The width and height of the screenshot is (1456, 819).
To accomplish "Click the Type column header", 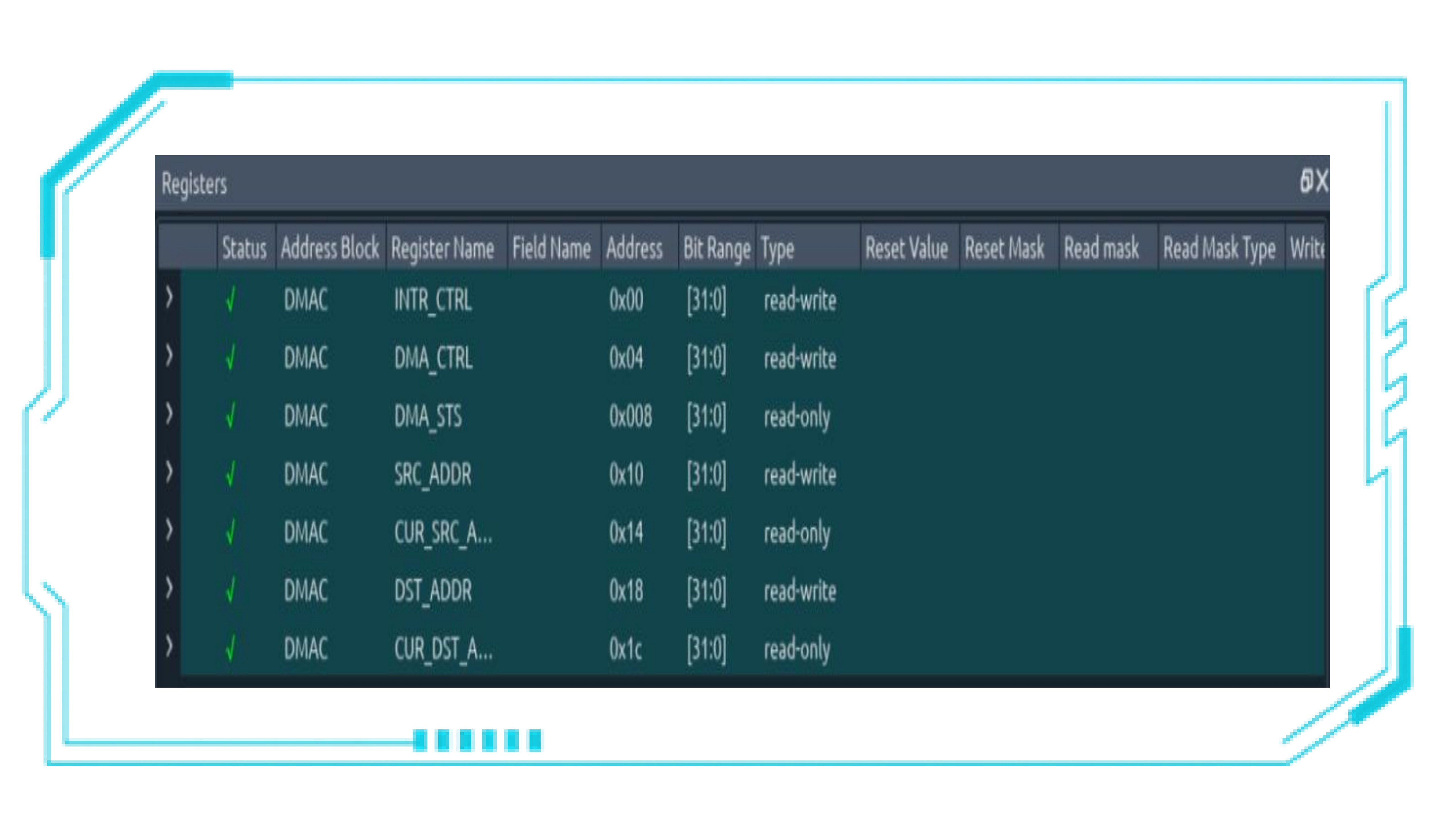I will click(x=808, y=248).
